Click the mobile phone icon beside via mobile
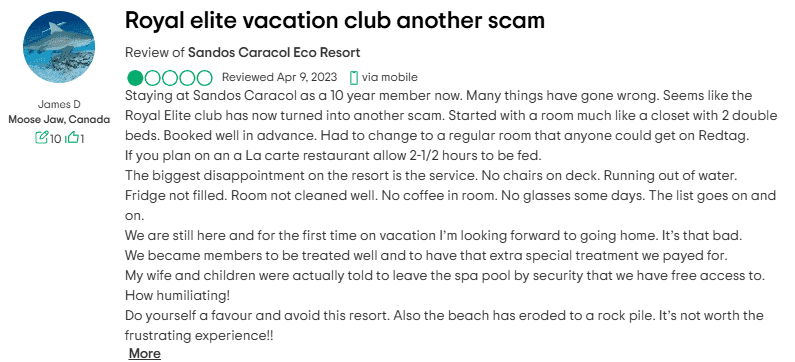795x362 pixels. click(354, 78)
